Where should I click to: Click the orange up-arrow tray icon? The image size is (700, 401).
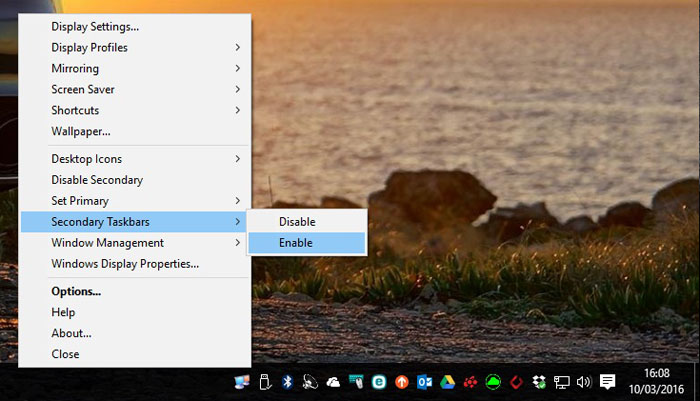point(402,382)
